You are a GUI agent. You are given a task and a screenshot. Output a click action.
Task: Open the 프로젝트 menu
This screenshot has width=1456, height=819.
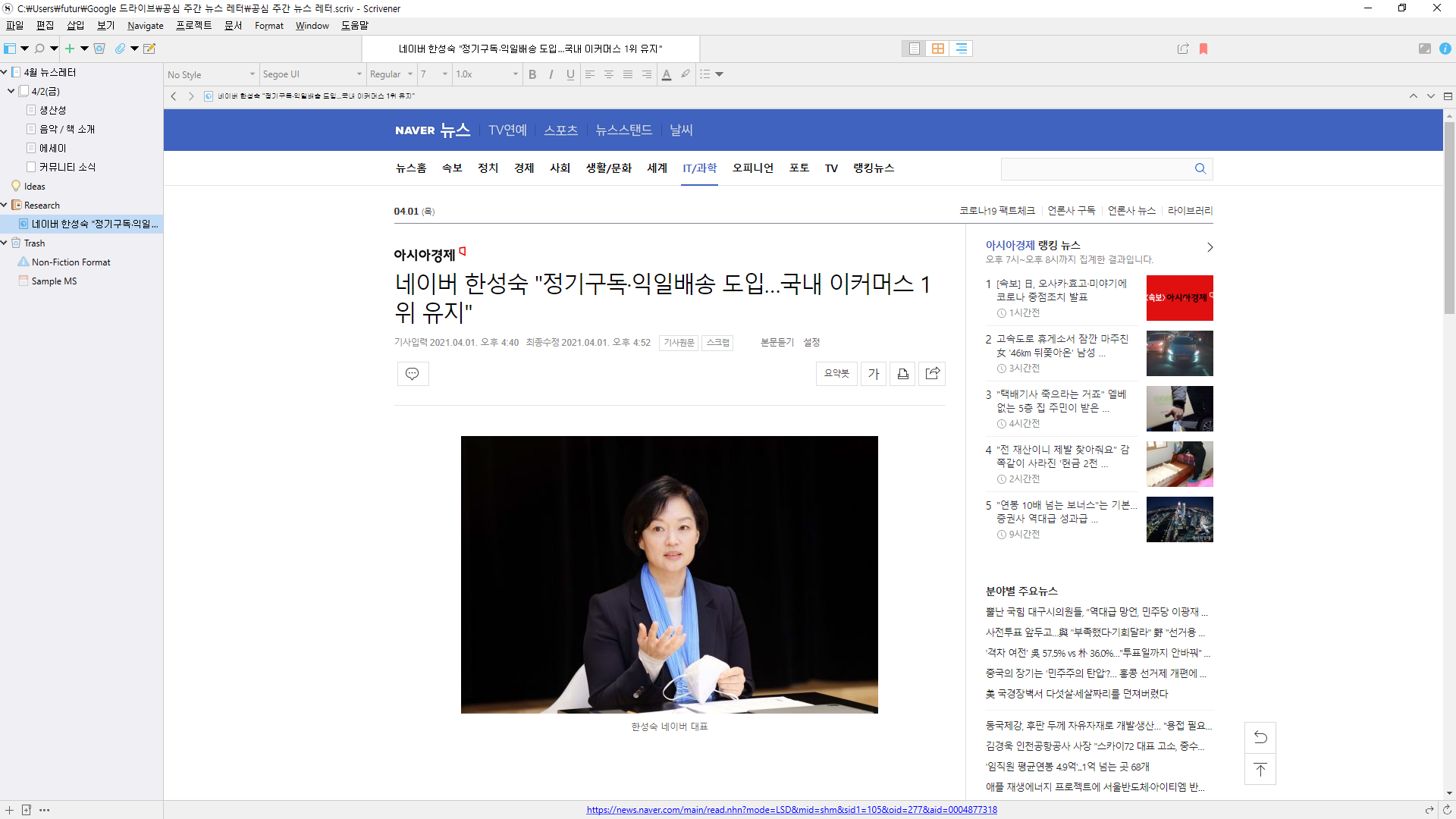(194, 26)
